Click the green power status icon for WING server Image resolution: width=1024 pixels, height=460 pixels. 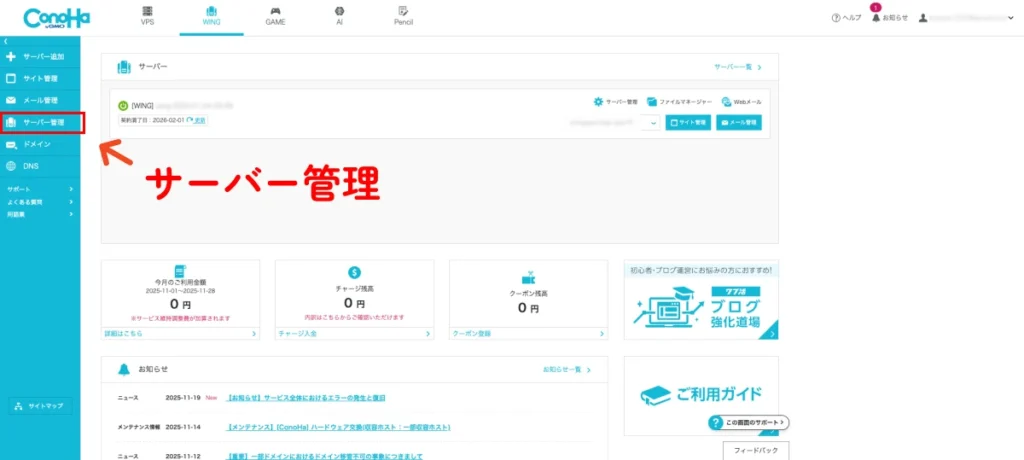(x=123, y=105)
